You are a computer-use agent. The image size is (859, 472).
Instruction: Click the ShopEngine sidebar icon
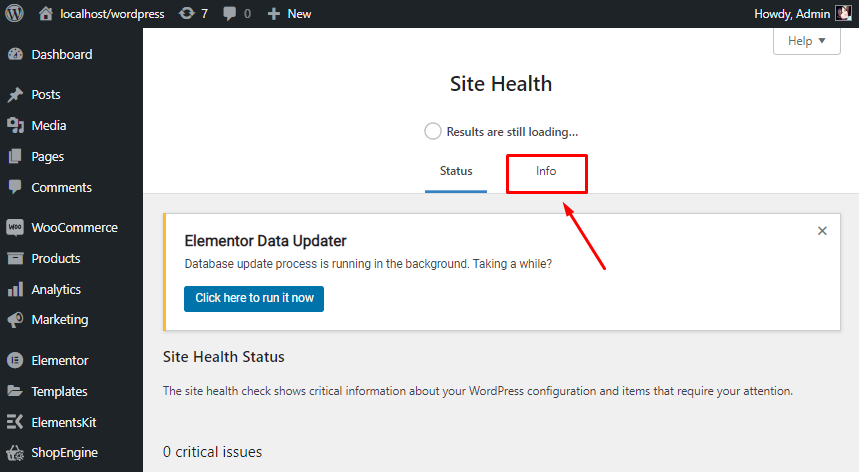point(15,453)
